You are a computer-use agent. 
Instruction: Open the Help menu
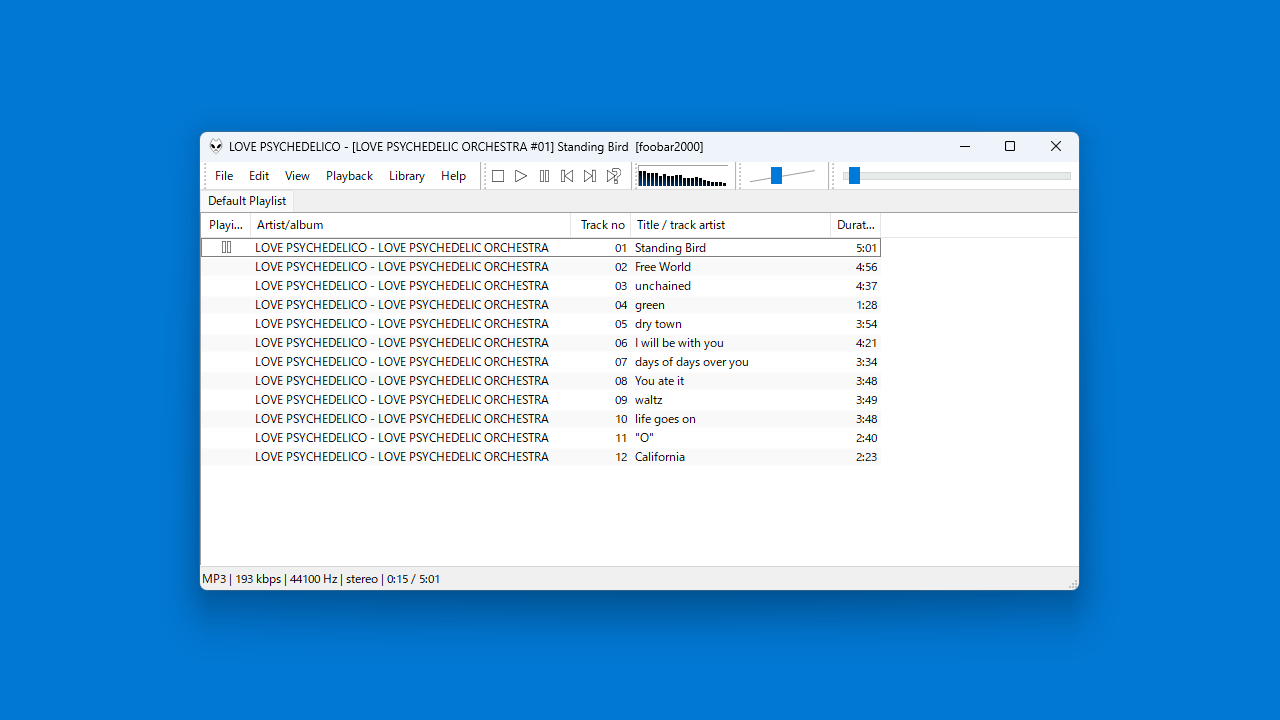pos(454,176)
